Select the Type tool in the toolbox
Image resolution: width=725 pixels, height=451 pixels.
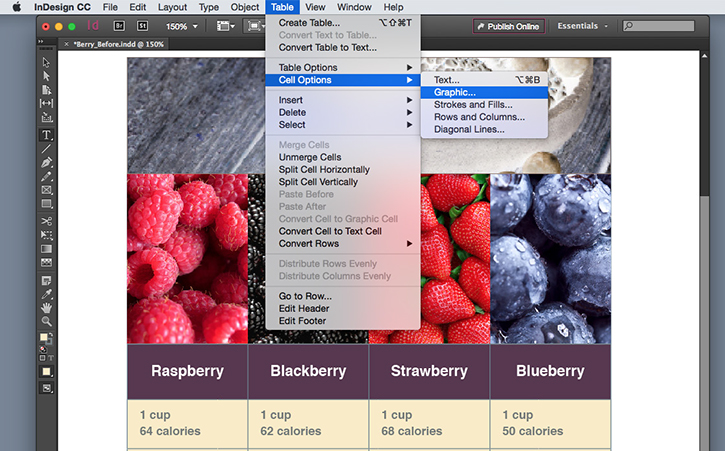46,135
